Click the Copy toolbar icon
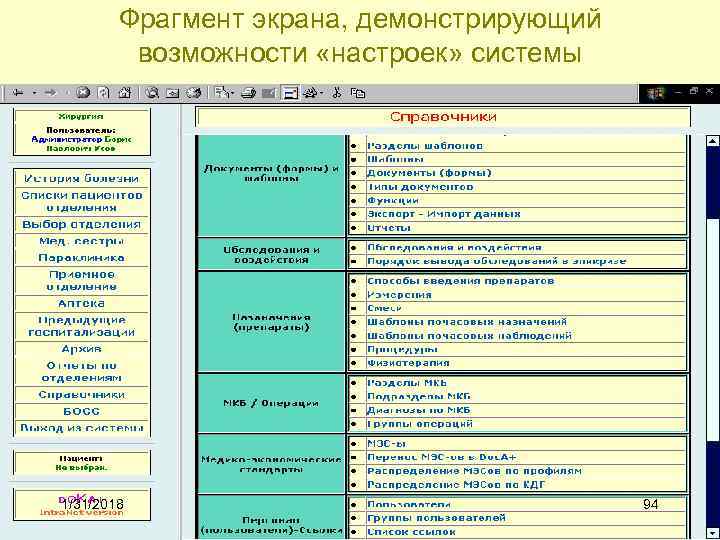The height and width of the screenshot is (540, 720). [x=358, y=93]
